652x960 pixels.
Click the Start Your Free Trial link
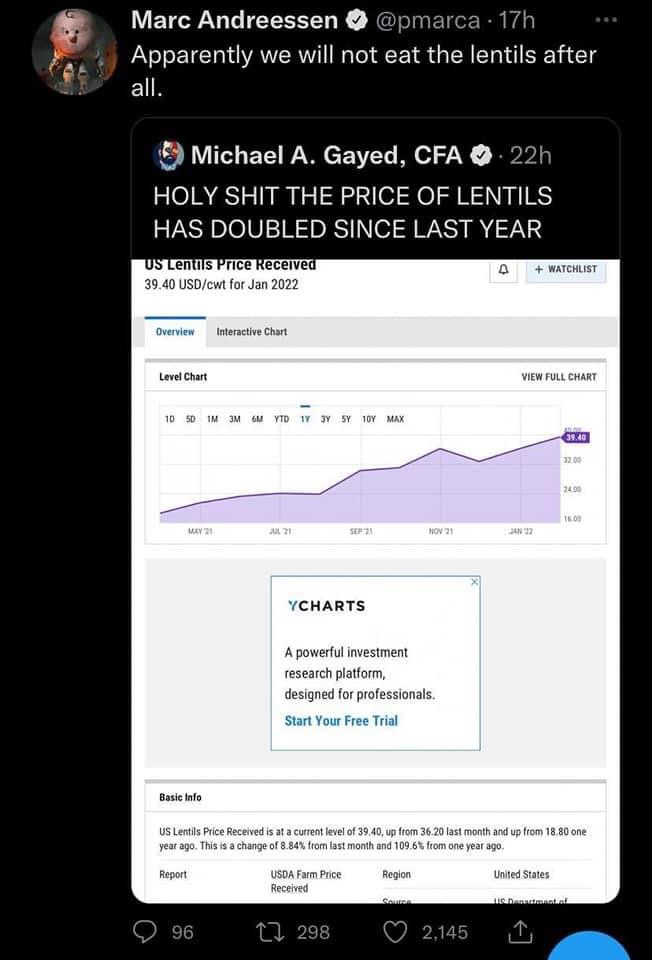click(341, 720)
